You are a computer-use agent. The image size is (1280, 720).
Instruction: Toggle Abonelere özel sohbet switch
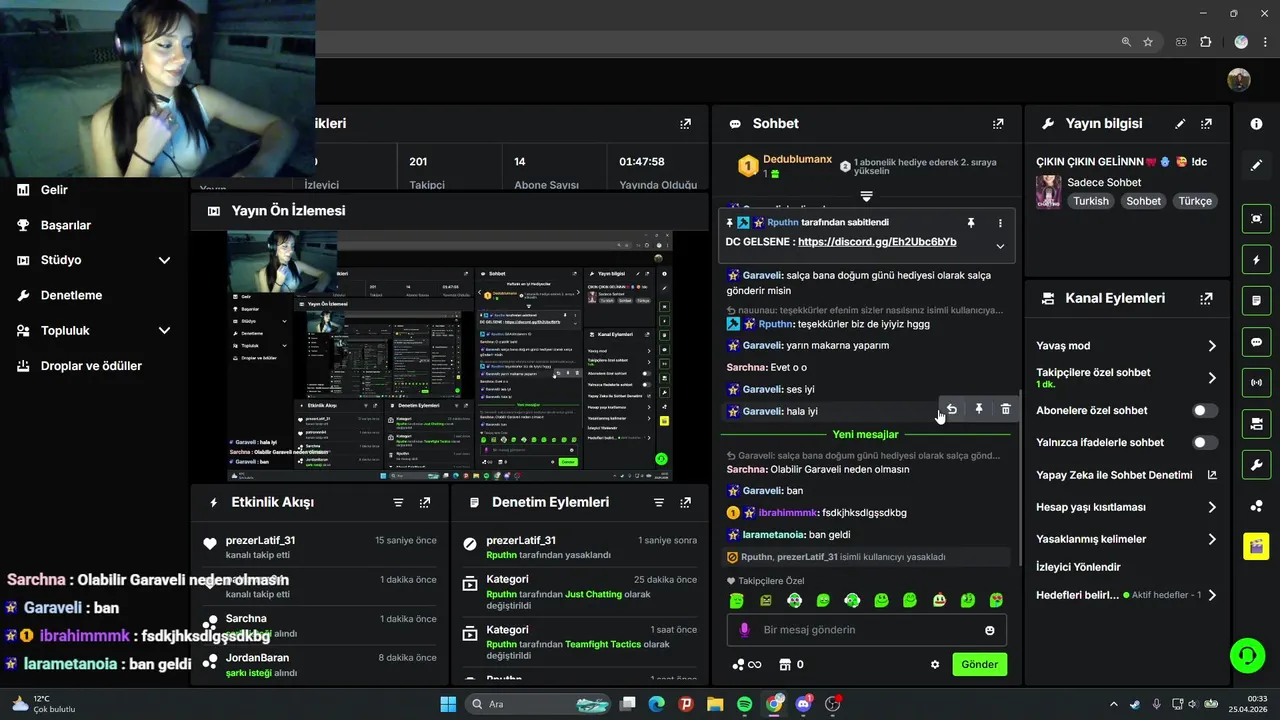(1205, 411)
